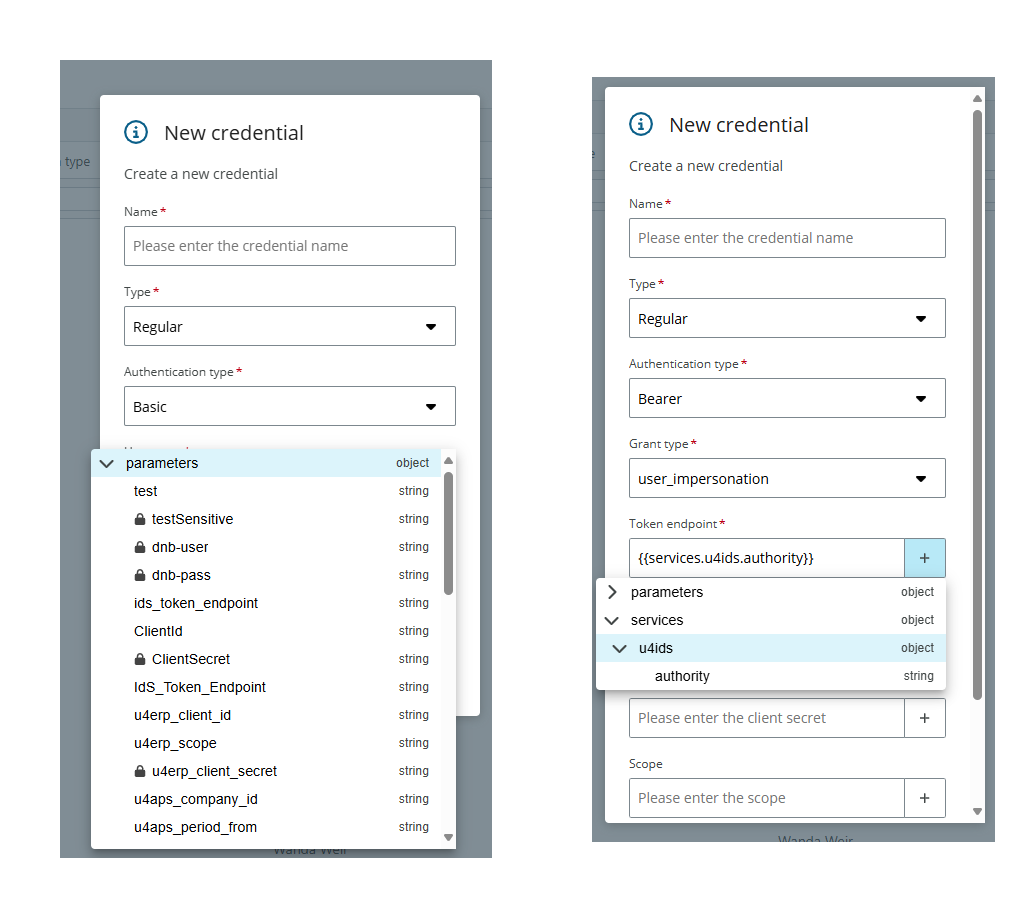Select the authority string under u4ids

pos(682,675)
